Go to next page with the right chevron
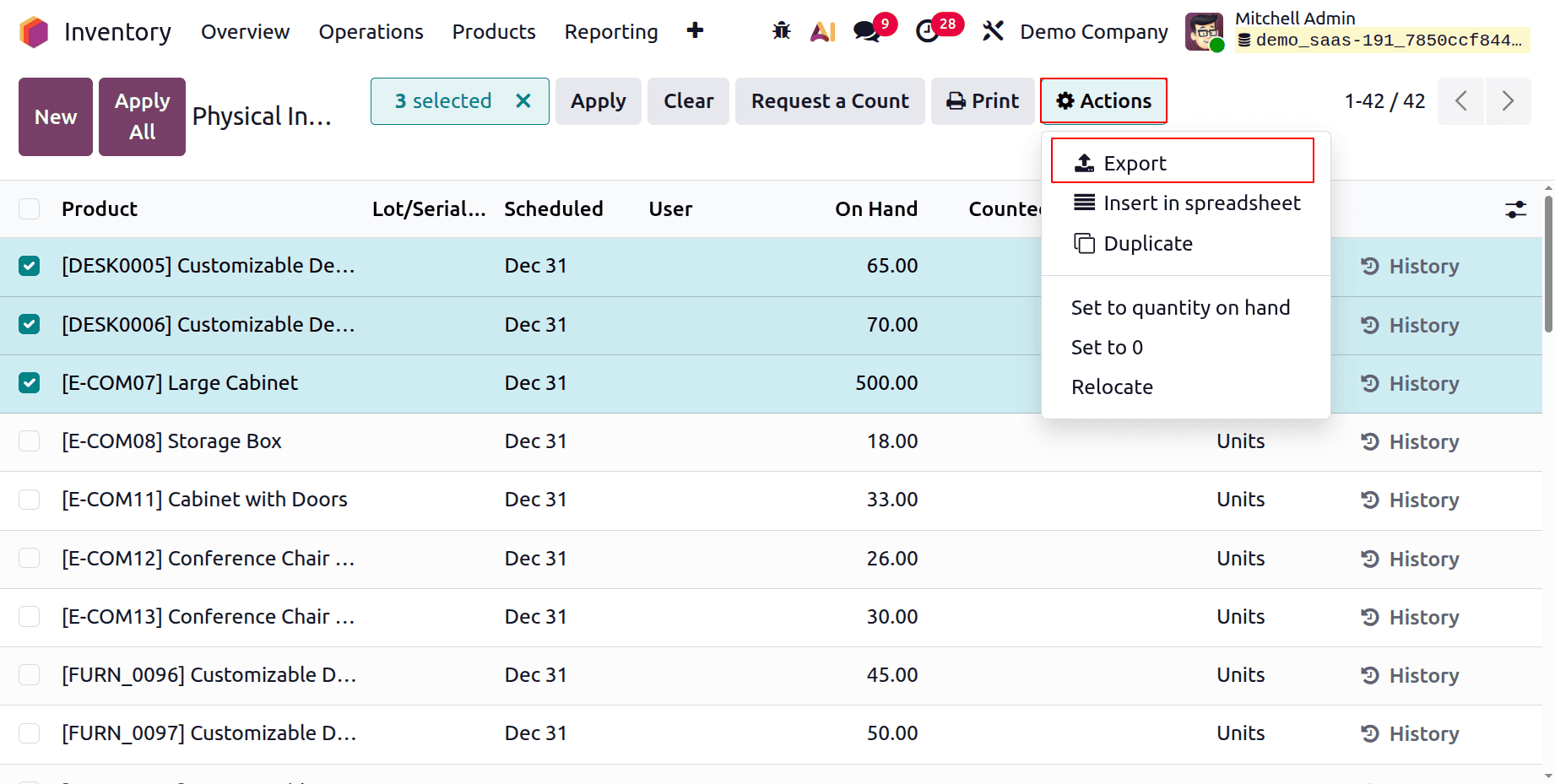Viewport: 1555px width, 784px height. (1509, 100)
